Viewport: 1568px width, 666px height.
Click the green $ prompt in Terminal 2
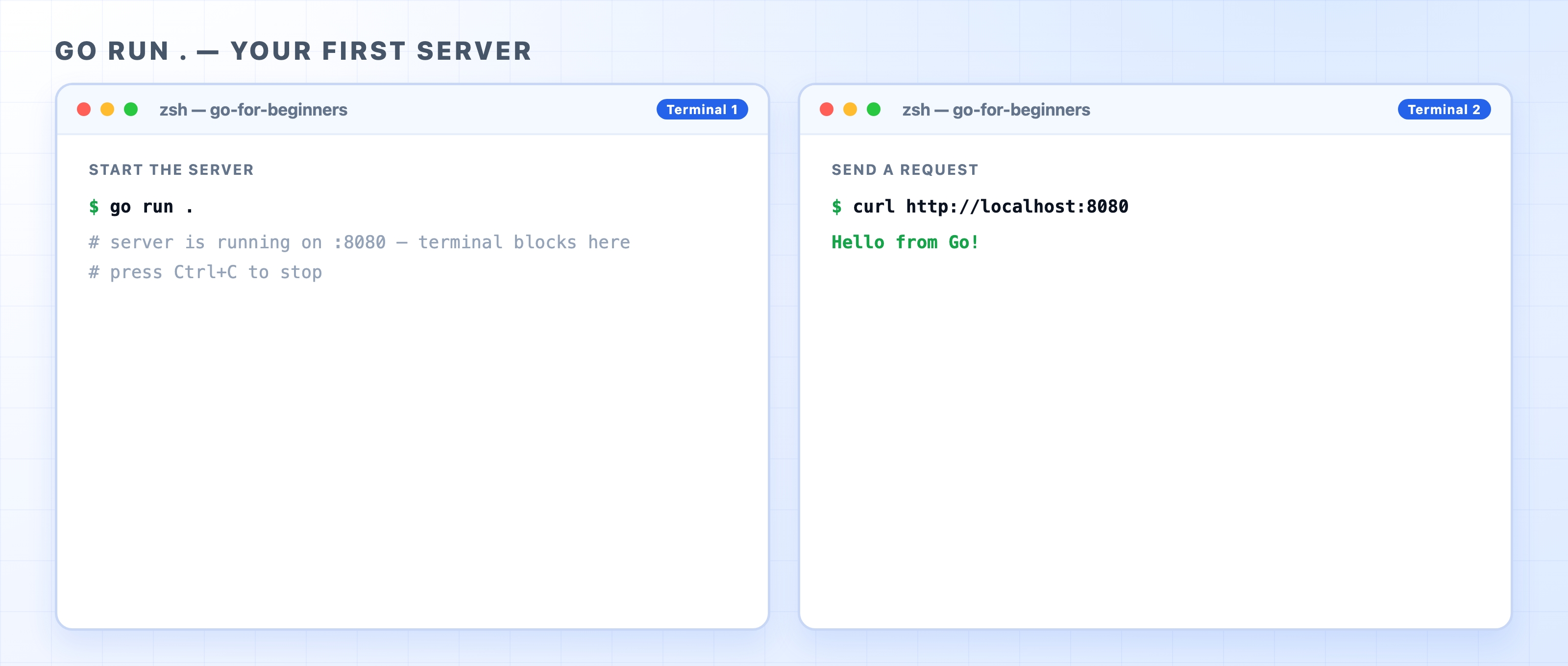pos(837,207)
